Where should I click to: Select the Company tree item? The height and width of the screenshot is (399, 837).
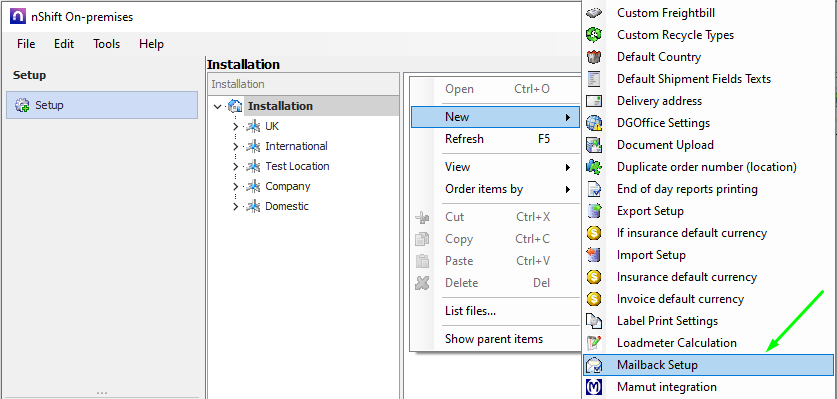click(x=288, y=186)
